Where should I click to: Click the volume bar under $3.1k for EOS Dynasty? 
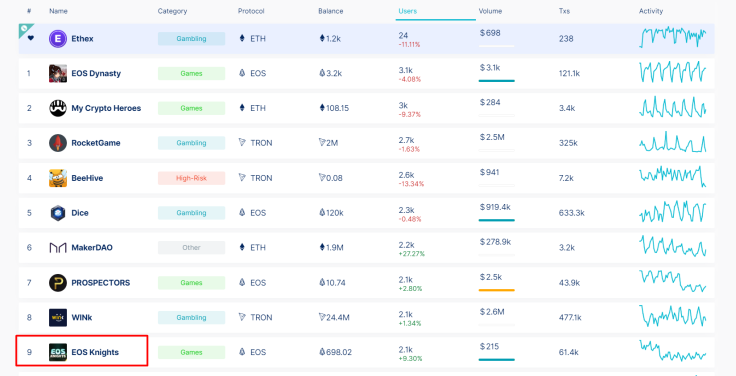(497, 81)
